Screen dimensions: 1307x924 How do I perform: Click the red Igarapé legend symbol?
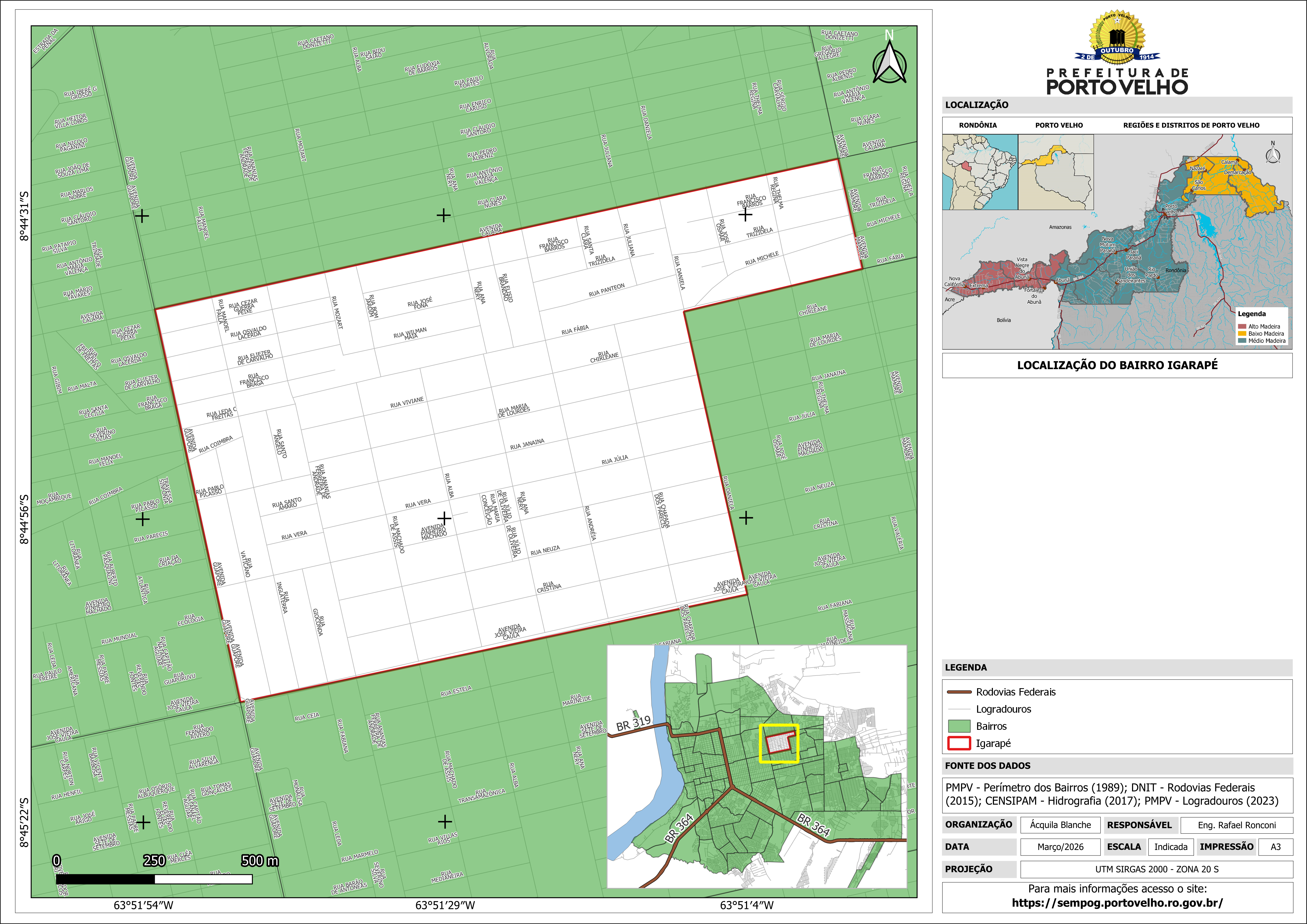[x=959, y=743]
